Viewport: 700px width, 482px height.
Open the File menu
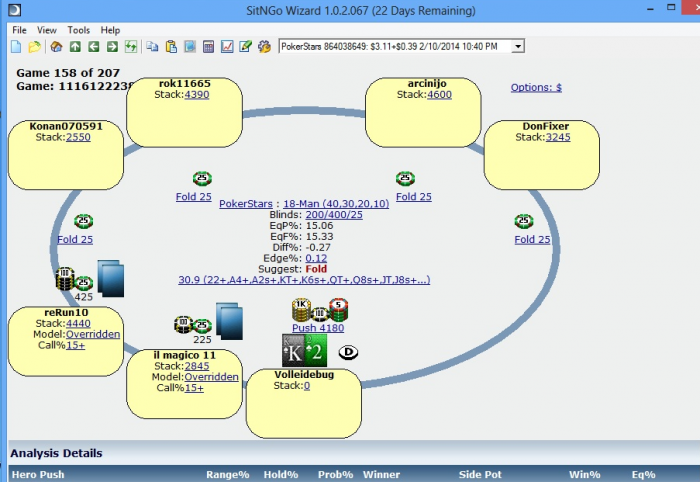point(19,30)
